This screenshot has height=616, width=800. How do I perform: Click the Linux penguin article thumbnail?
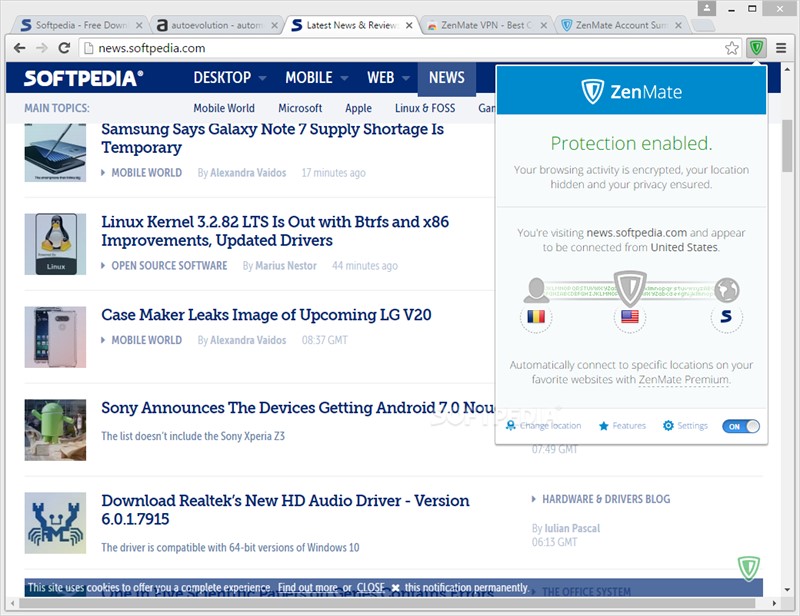tap(55, 244)
